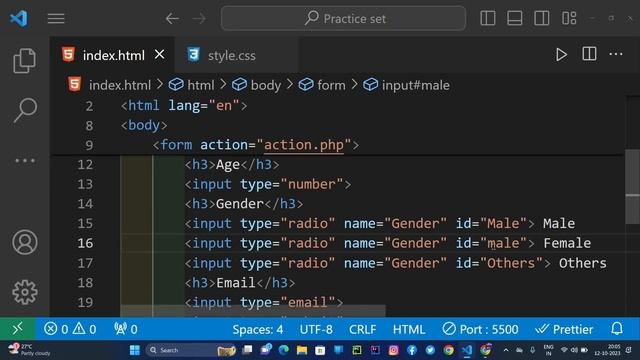This screenshot has width=640, height=360.
Task: Go back with the left arrow
Action: click(x=172, y=18)
